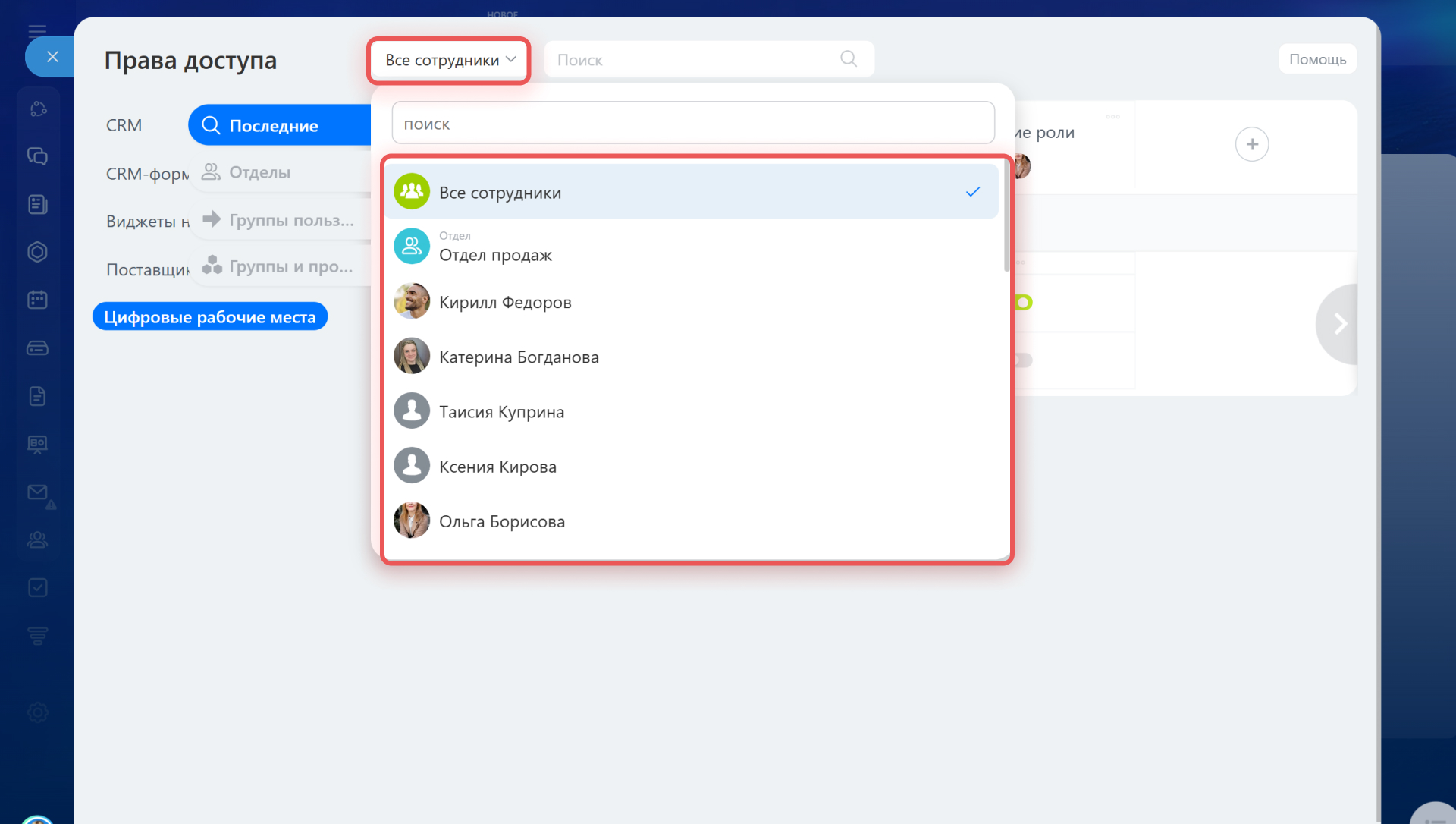The width and height of the screenshot is (1456, 824).
Task: Click the Помощь button
Action: (1317, 59)
